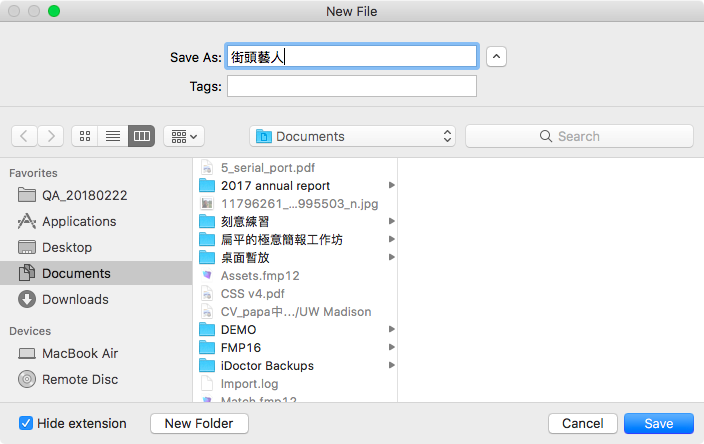Click the Remote Disc icon
Image resolution: width=704 pixels, height=444 pixels.
tap(27, 379)
